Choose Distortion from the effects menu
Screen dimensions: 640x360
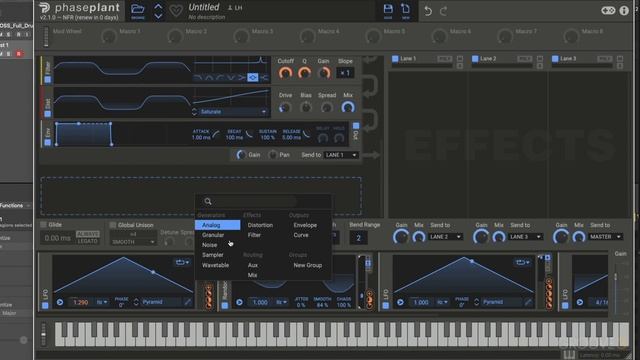click(x=260, y=225)
